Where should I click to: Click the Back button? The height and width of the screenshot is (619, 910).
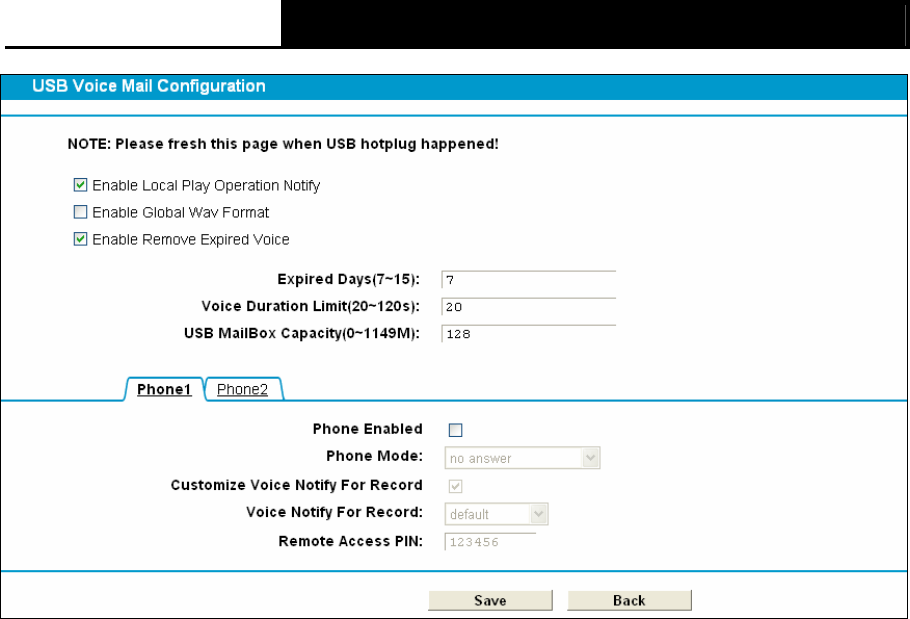point(629,600)
